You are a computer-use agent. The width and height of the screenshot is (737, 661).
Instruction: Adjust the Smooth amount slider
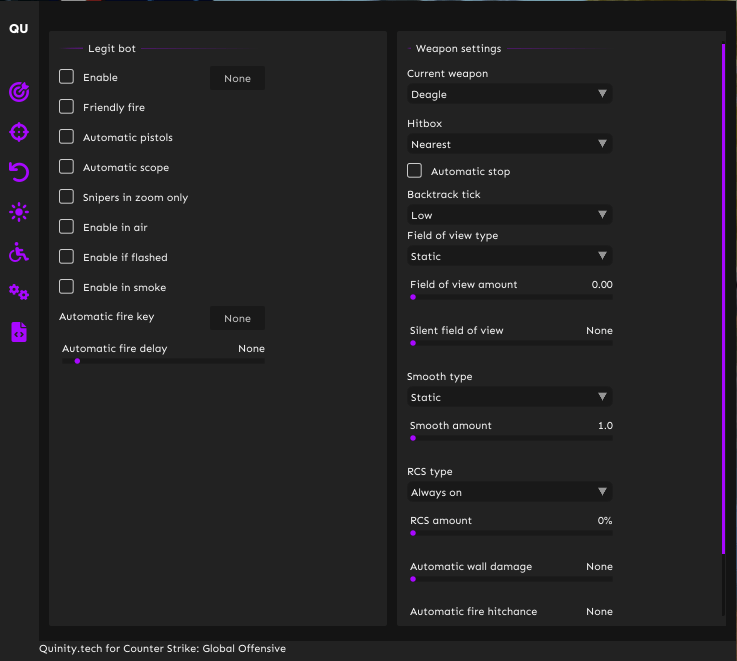[x=511, y=438]
